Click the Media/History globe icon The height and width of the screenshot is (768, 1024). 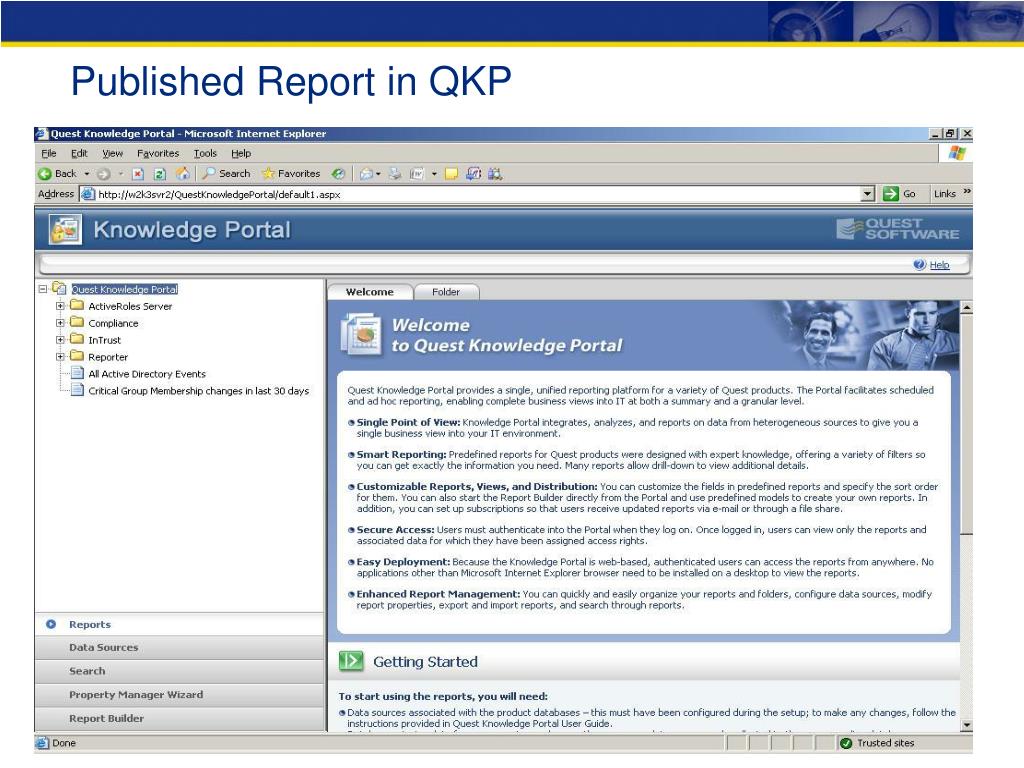click(x=338, y=174)
